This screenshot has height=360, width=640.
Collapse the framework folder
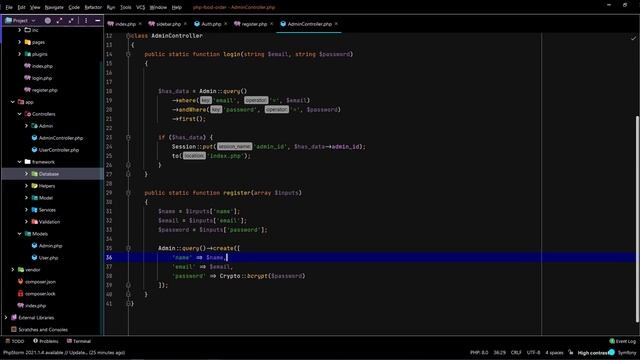point(19,162)
